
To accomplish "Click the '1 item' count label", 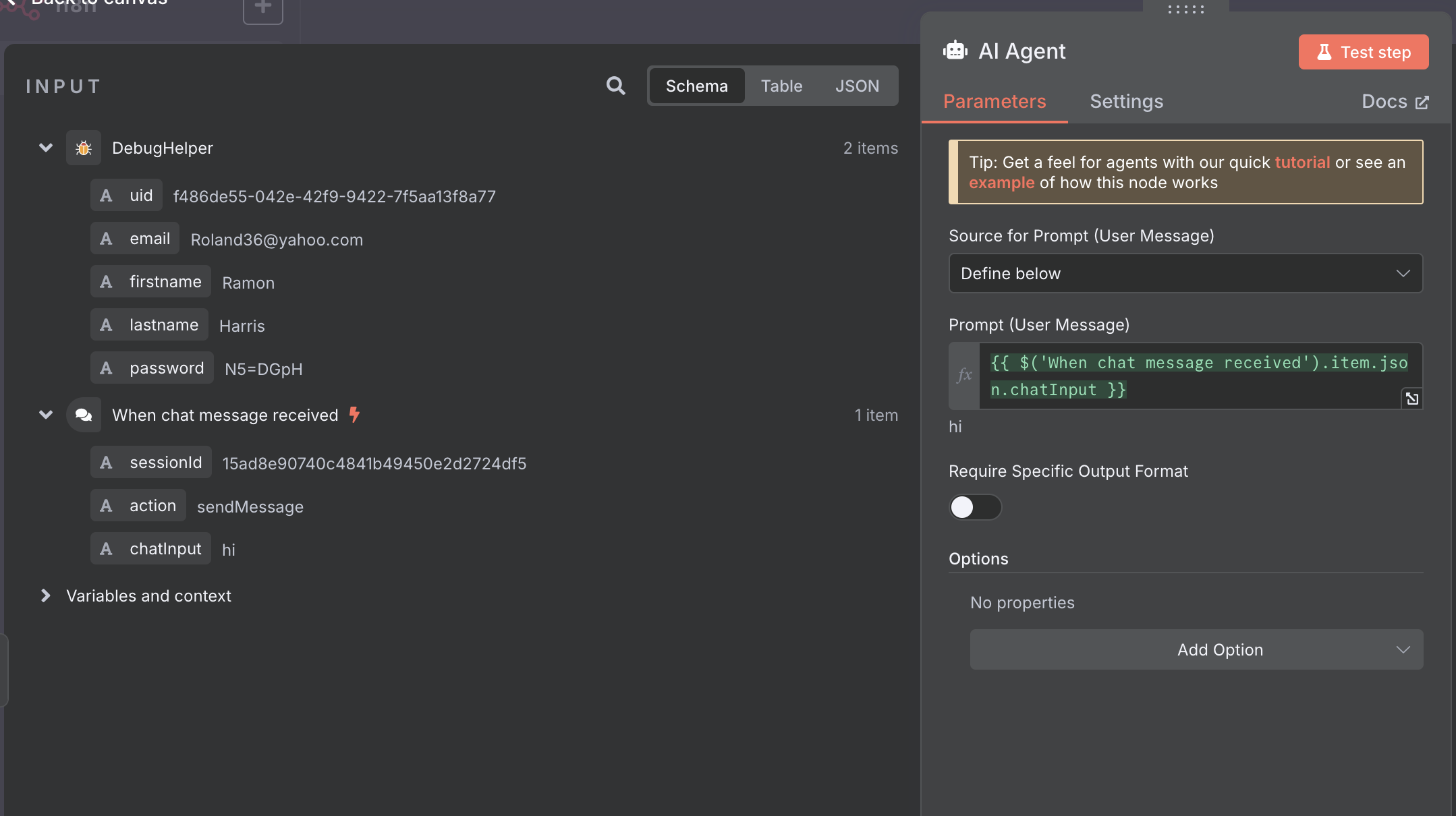I will 876,415.
